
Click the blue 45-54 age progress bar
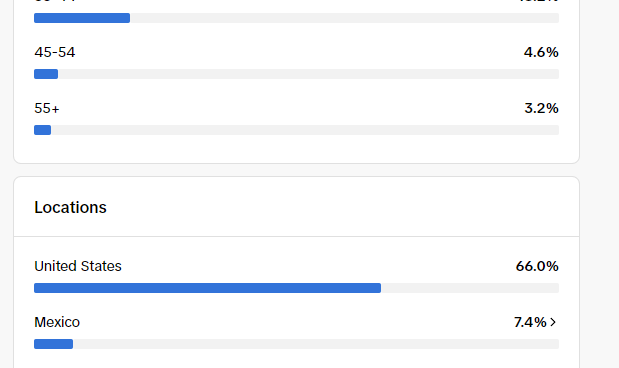pyautogui.click(x=46, y=74)
